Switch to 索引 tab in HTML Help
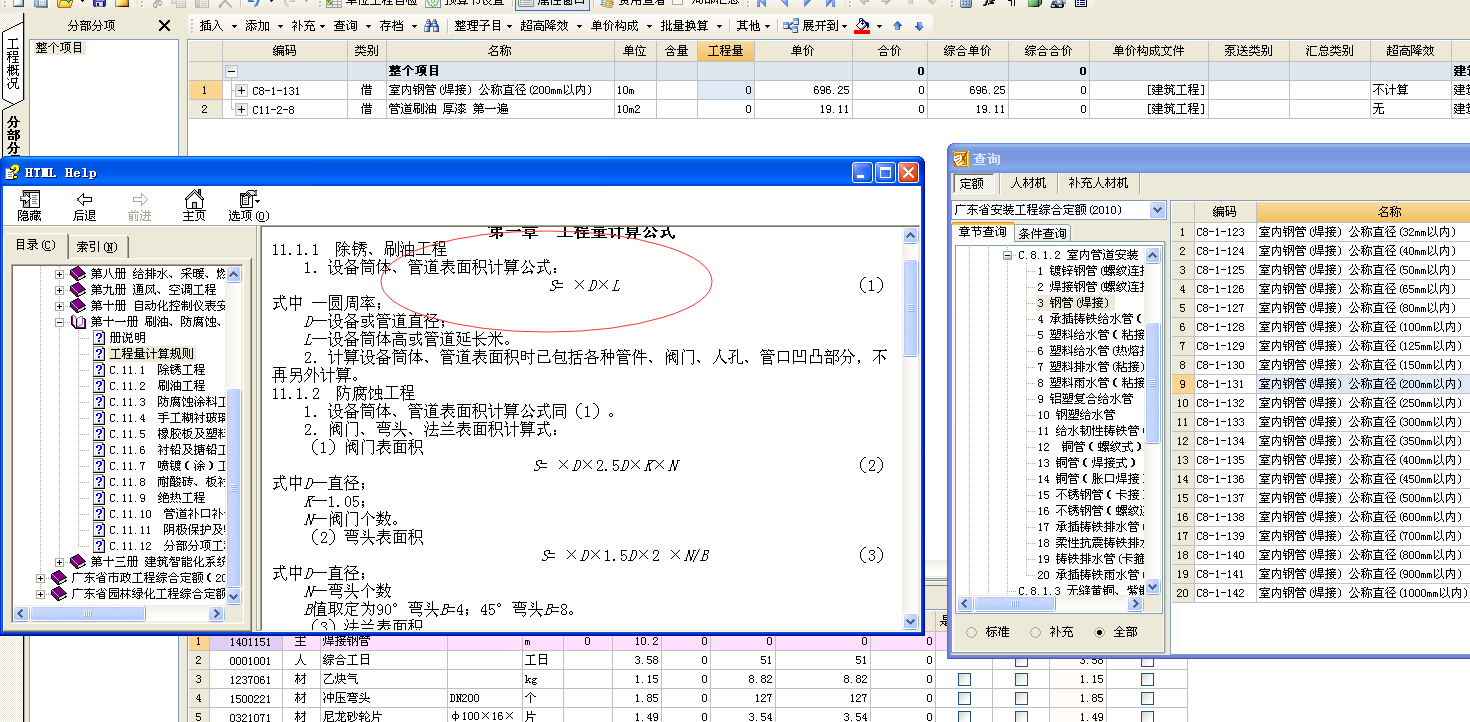This screenshot has height=722, width=1470. pos(97,247)
